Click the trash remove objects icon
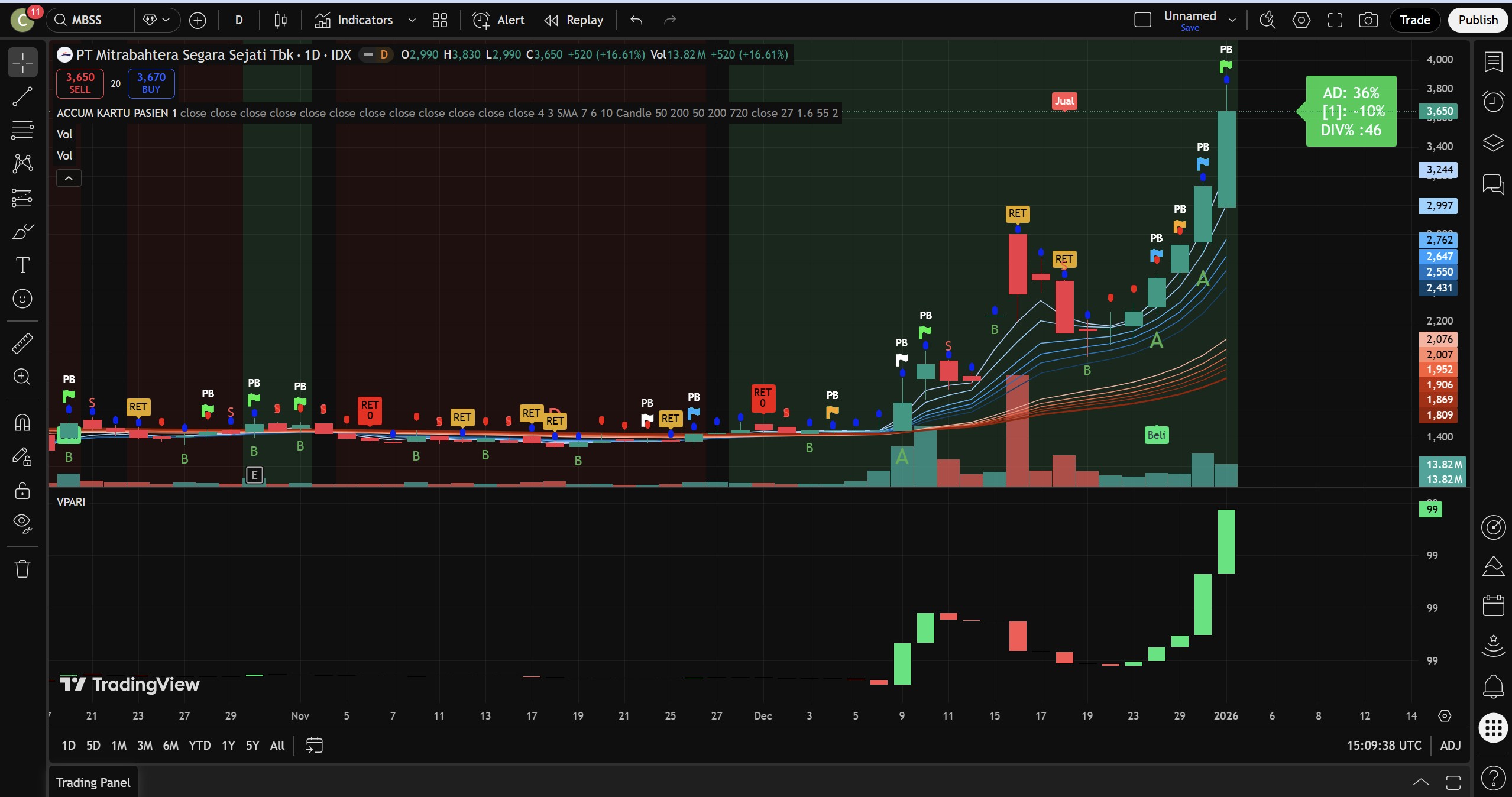The width and height of the screenshot is (1512, 797). click(22, 569)
